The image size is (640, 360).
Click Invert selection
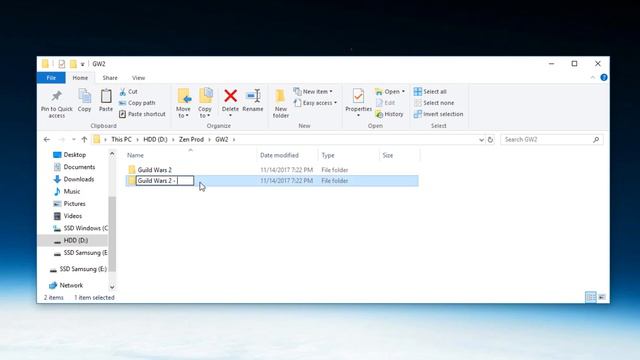[438, 114]
